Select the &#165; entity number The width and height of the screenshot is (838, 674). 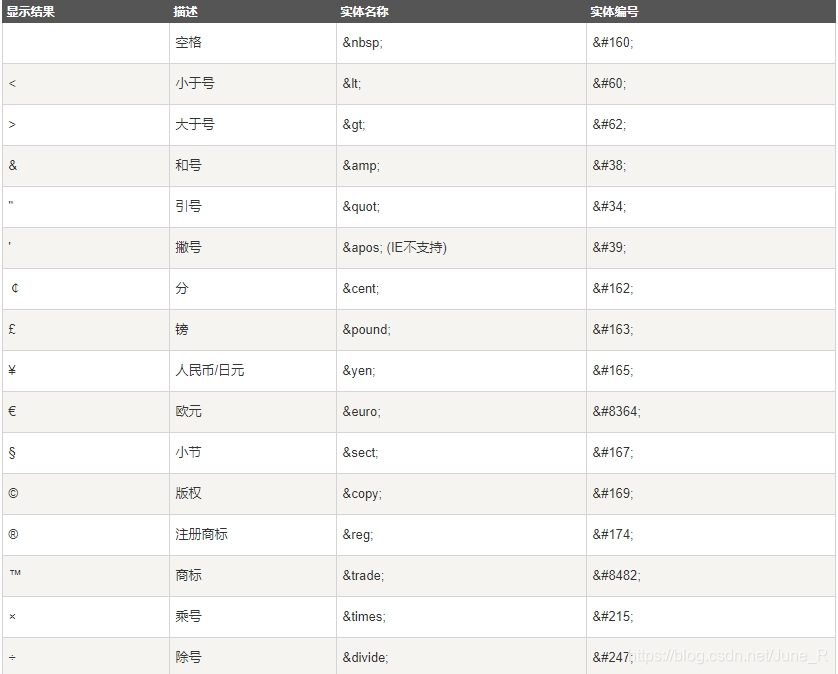(x=613, y=370)
